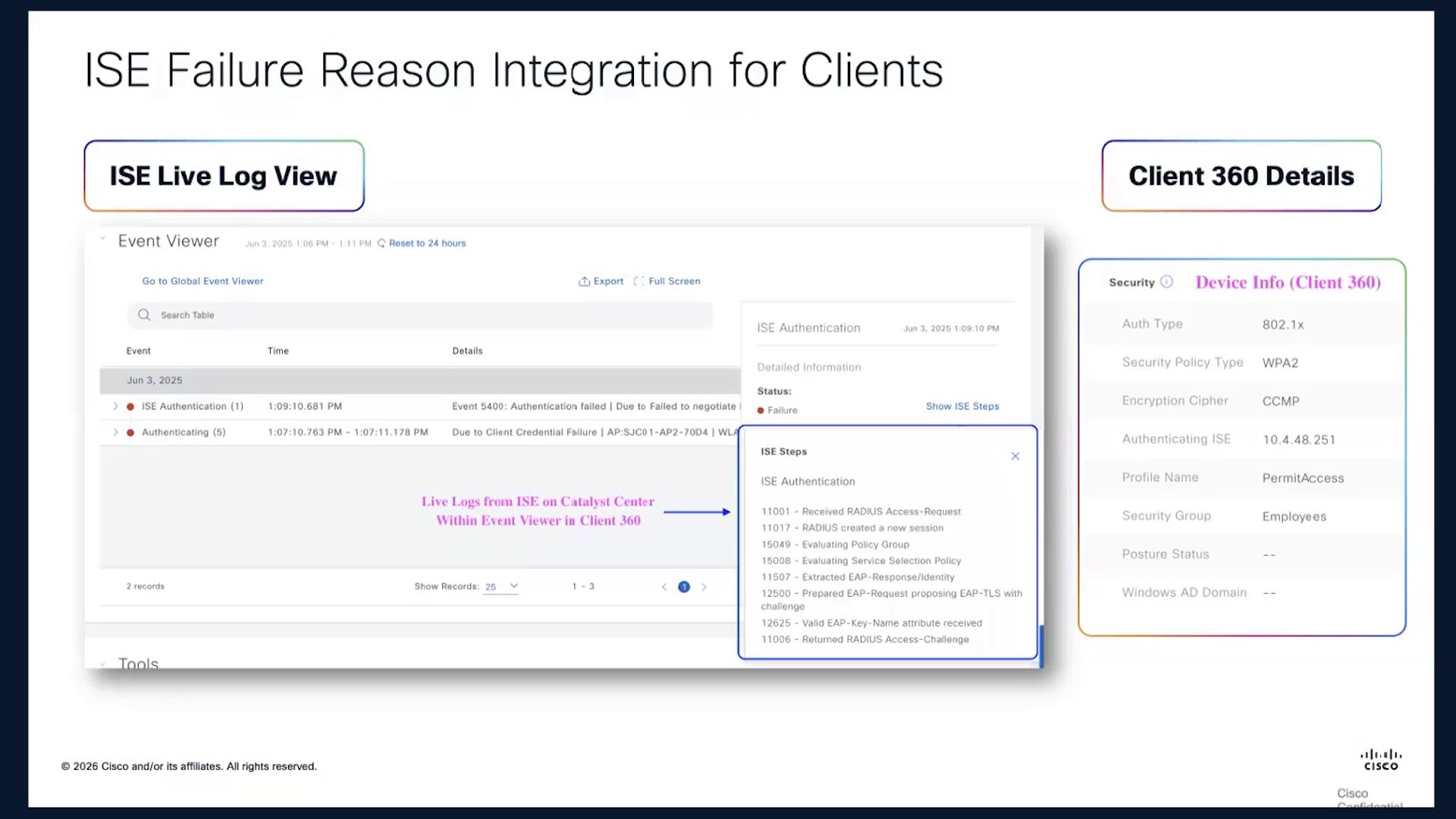Click Due to Client Credential Failure details
Viewport: 1456px width, 819px height.
point(595,432)
